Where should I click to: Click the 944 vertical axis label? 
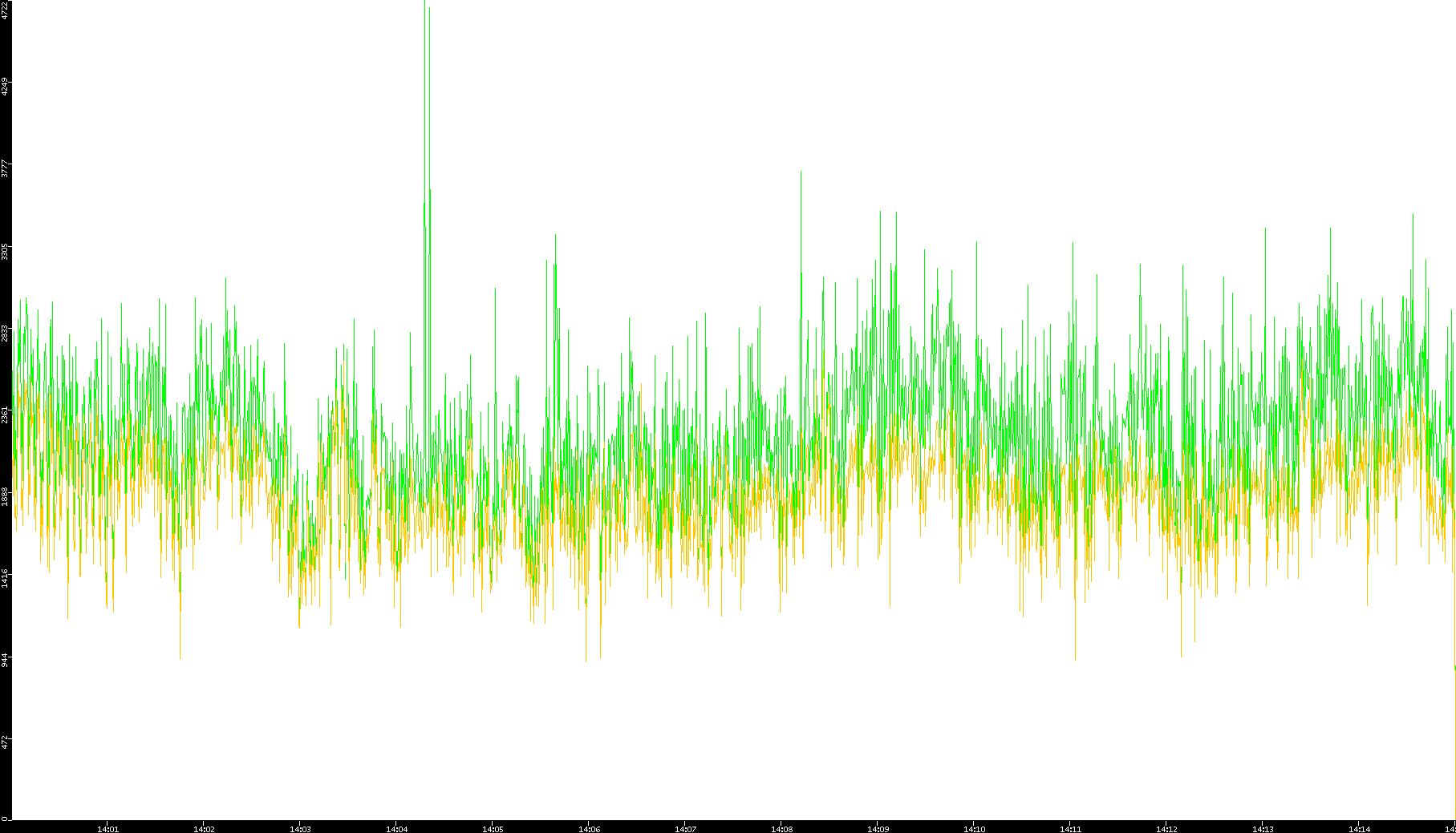[5, 660]
